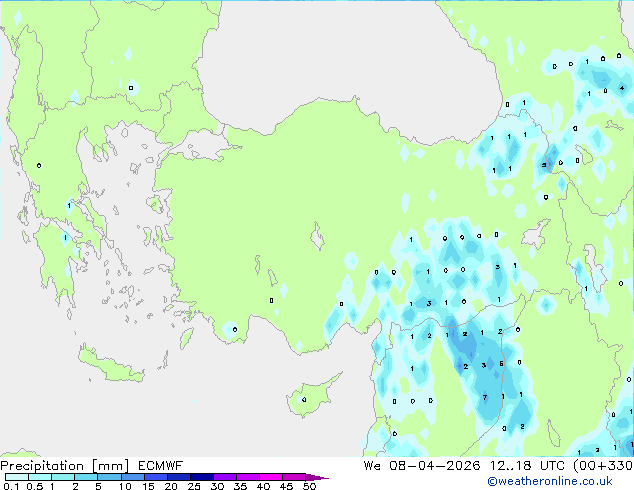Pick the 10–15 mm legend color box

tap(132, 477)
